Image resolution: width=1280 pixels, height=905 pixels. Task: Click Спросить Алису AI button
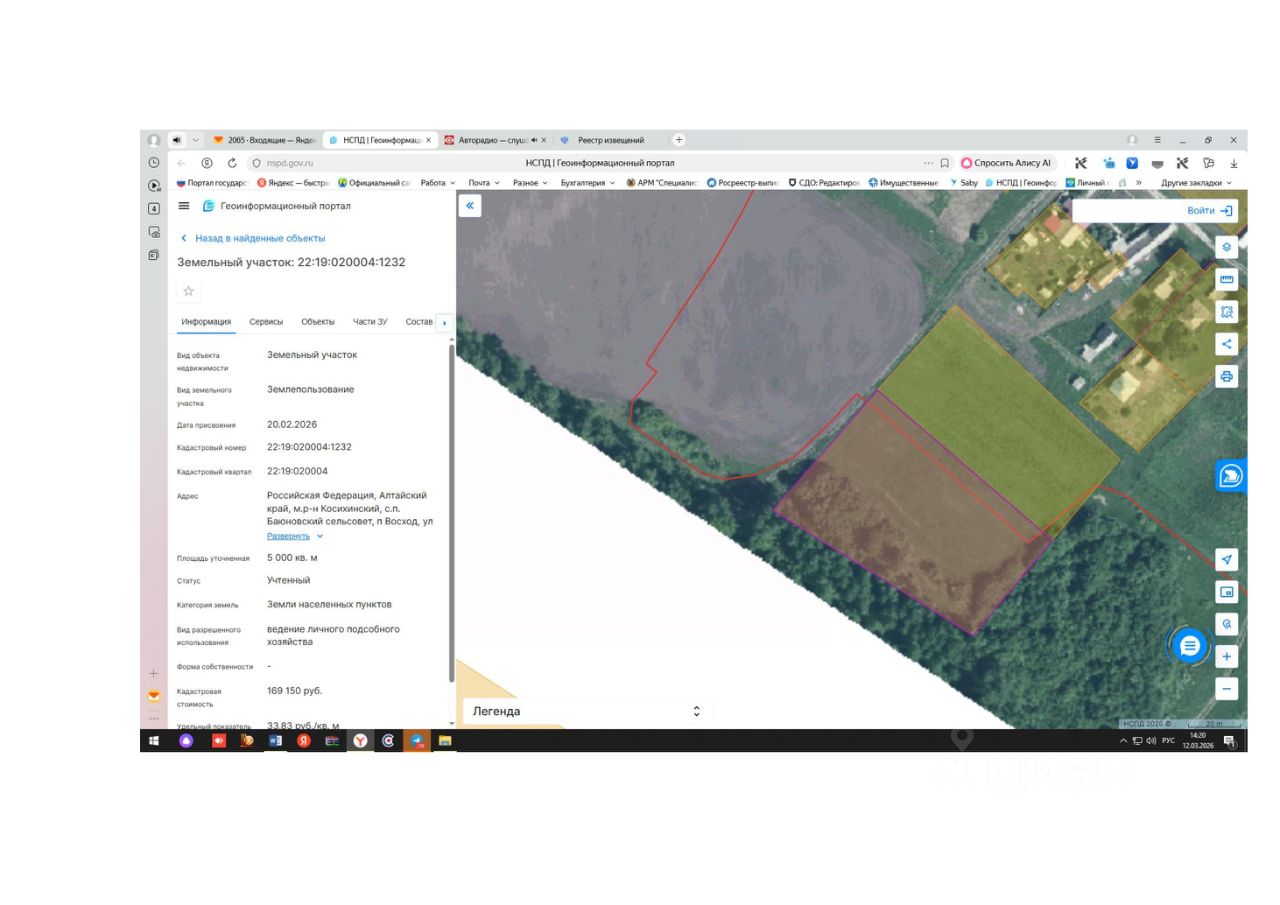1006,163
